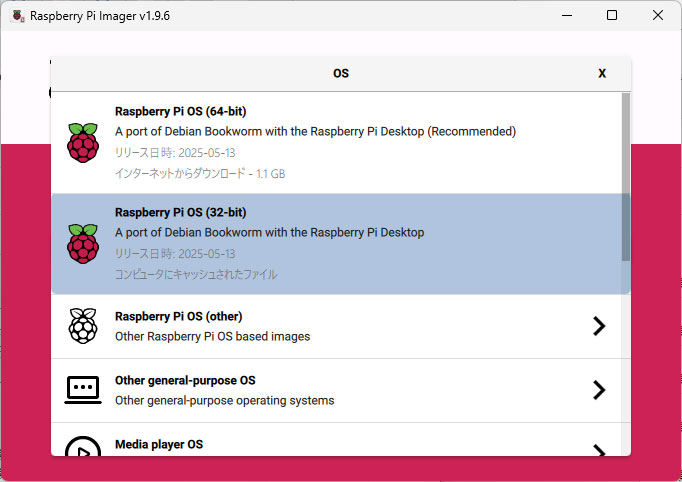Viewport: 682px width, 482px height.
Task: Click the OS list vertical scrollbar thumb
Action: [625, 177]
